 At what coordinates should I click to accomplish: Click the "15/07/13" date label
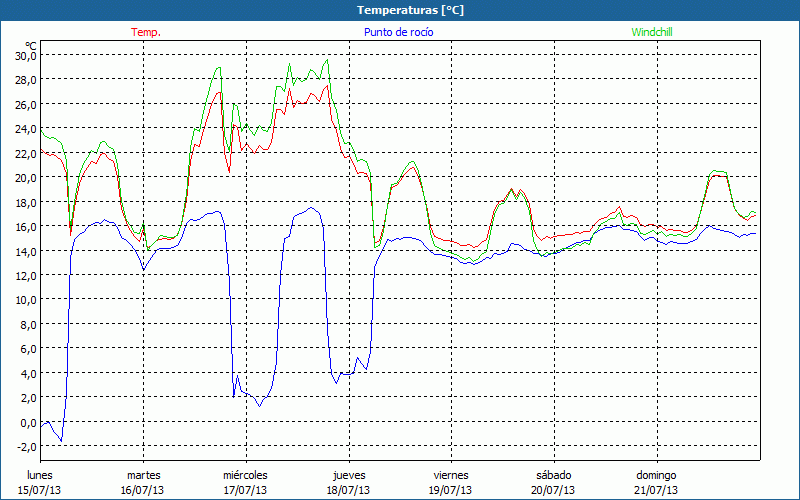point(41,490)
